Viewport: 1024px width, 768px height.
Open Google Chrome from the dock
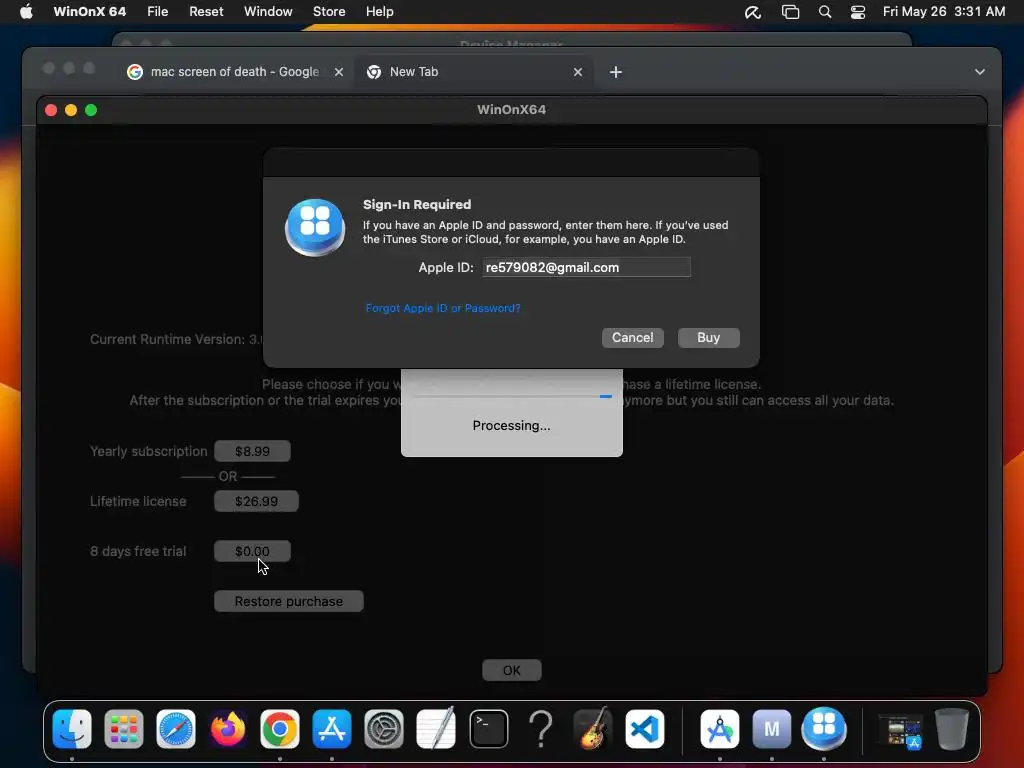(280, 728)
